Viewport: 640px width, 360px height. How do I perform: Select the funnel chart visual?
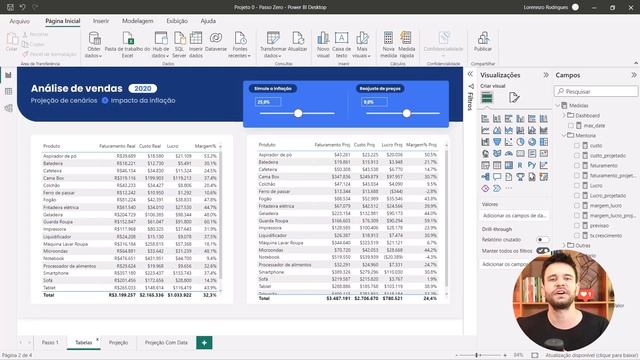coord(497,142)
